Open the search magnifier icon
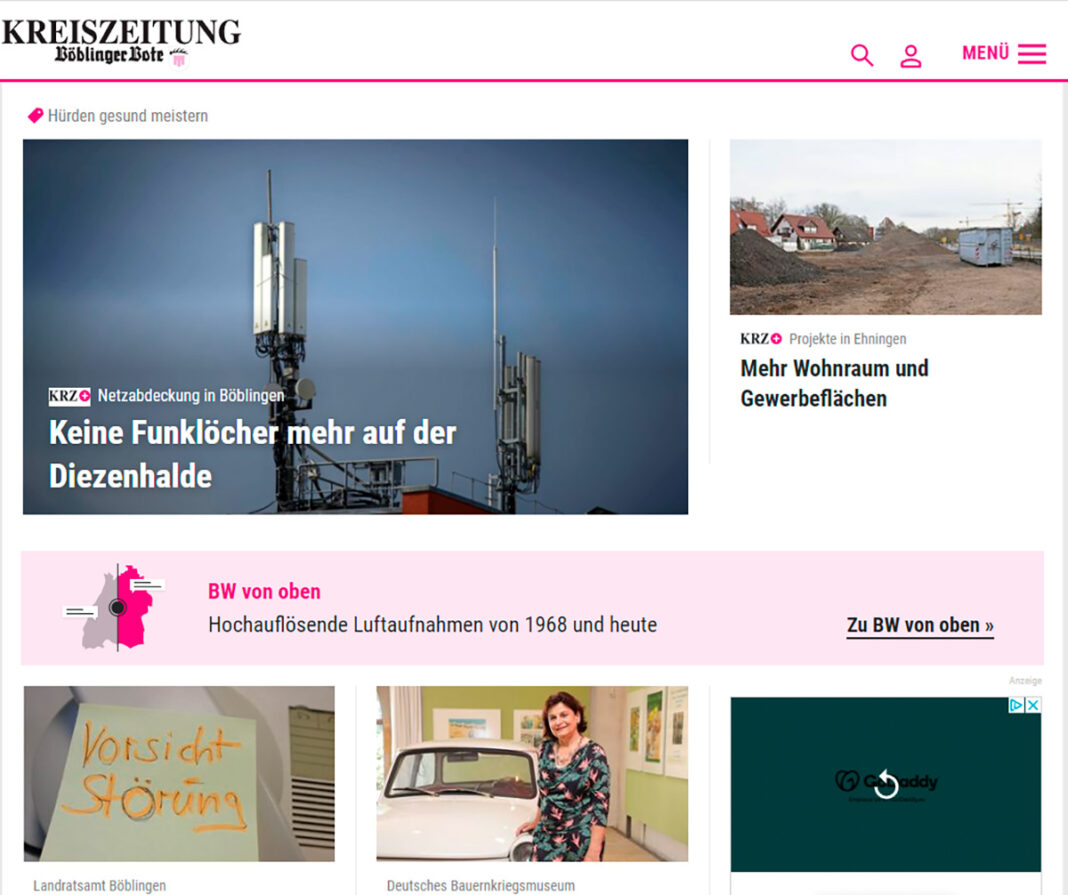The height and width of the screenshot is (895, 1068). click(x=862, y=55)
